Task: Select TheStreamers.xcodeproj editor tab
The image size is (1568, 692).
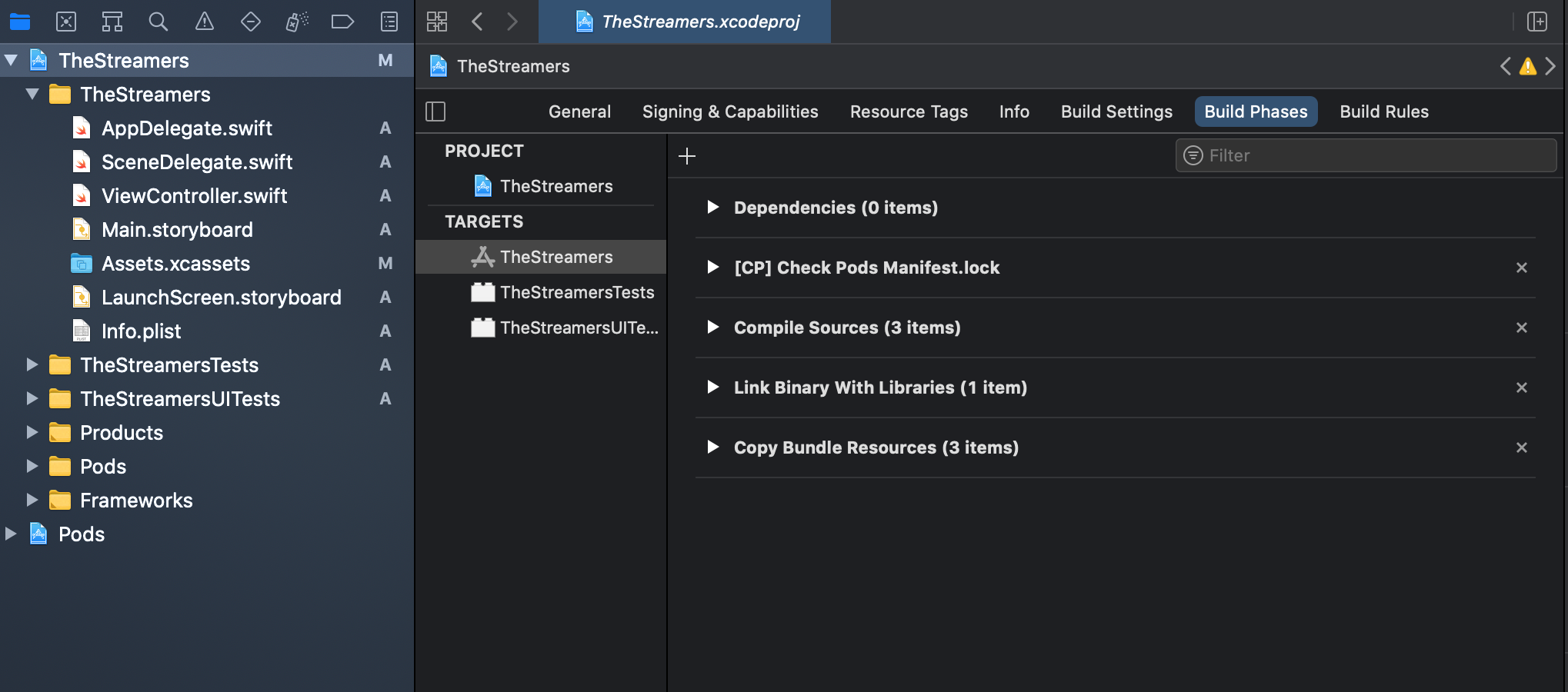Action: click(x=685, y=22)
